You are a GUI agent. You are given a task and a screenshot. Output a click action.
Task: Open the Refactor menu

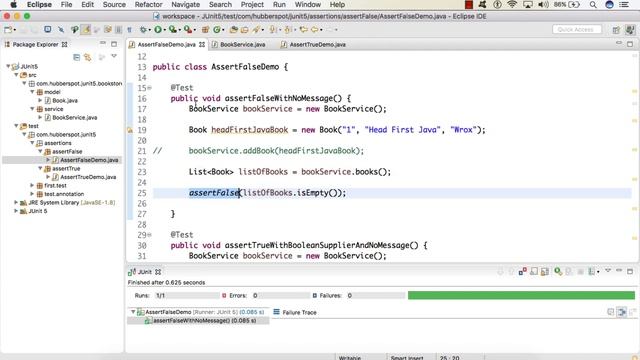(x=149, y=5)
